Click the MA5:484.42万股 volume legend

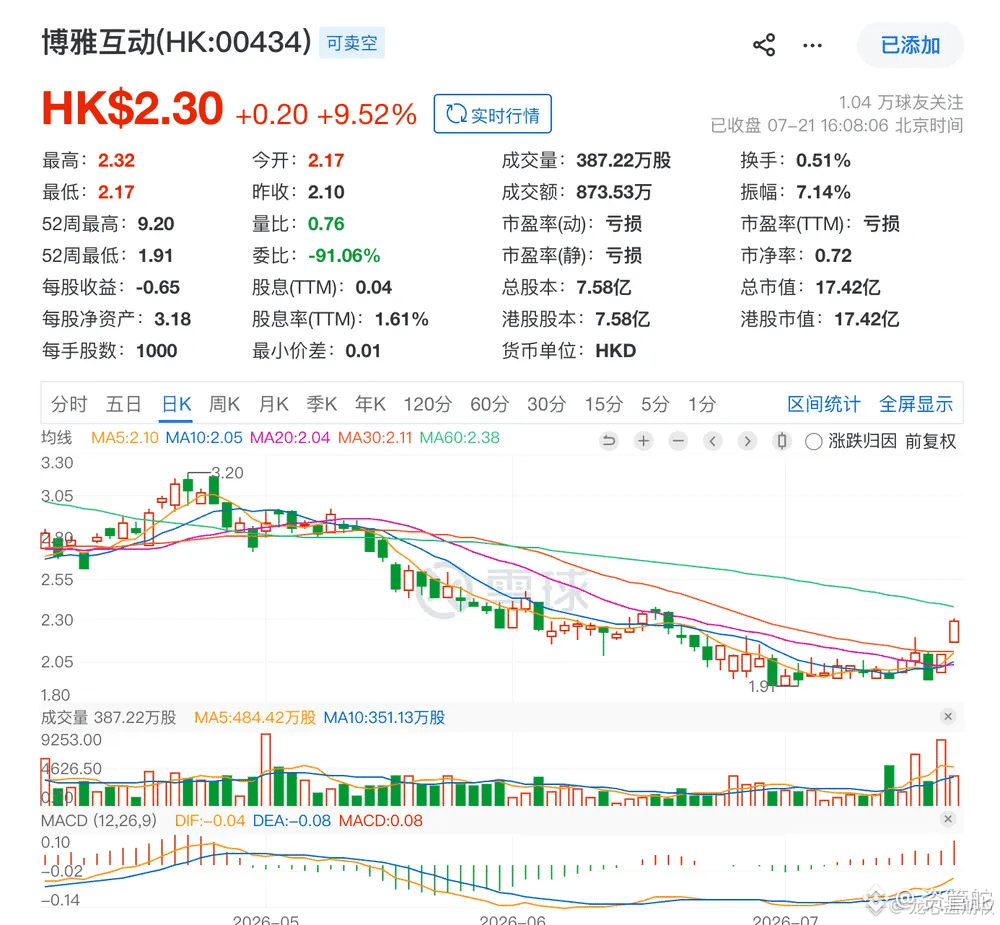[x=255, y=718]
